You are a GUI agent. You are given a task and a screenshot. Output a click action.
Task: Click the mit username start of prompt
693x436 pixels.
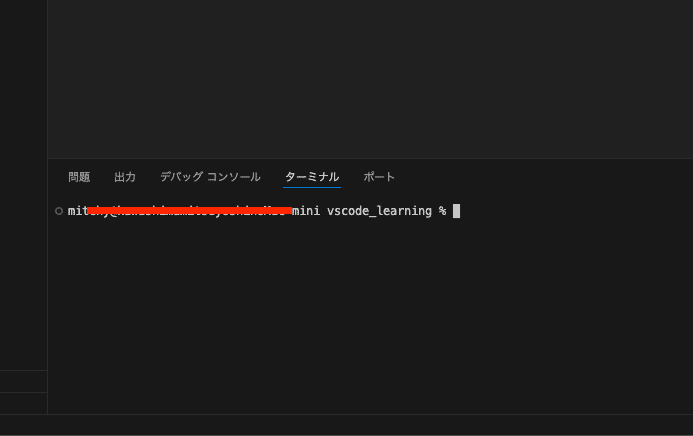[x=78, y=211]
